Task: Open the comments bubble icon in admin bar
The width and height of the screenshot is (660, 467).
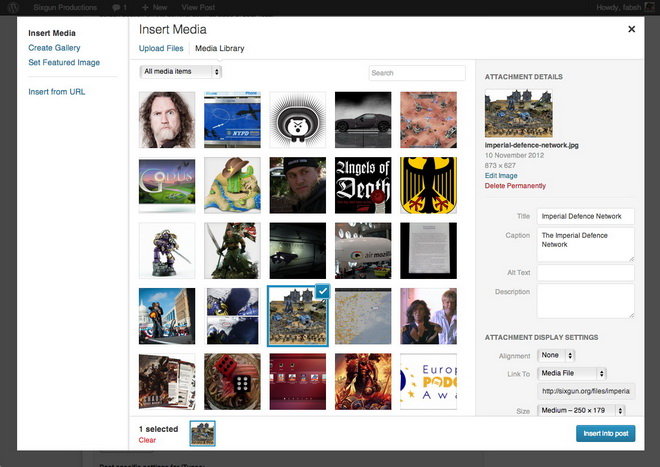Action: coord(116,8)
